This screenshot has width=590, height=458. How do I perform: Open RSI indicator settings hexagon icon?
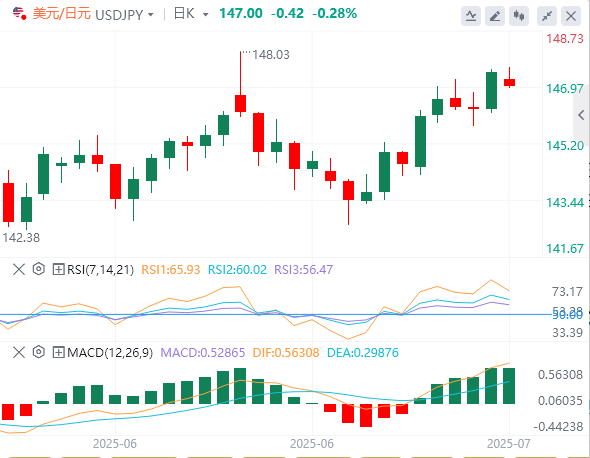39,269
